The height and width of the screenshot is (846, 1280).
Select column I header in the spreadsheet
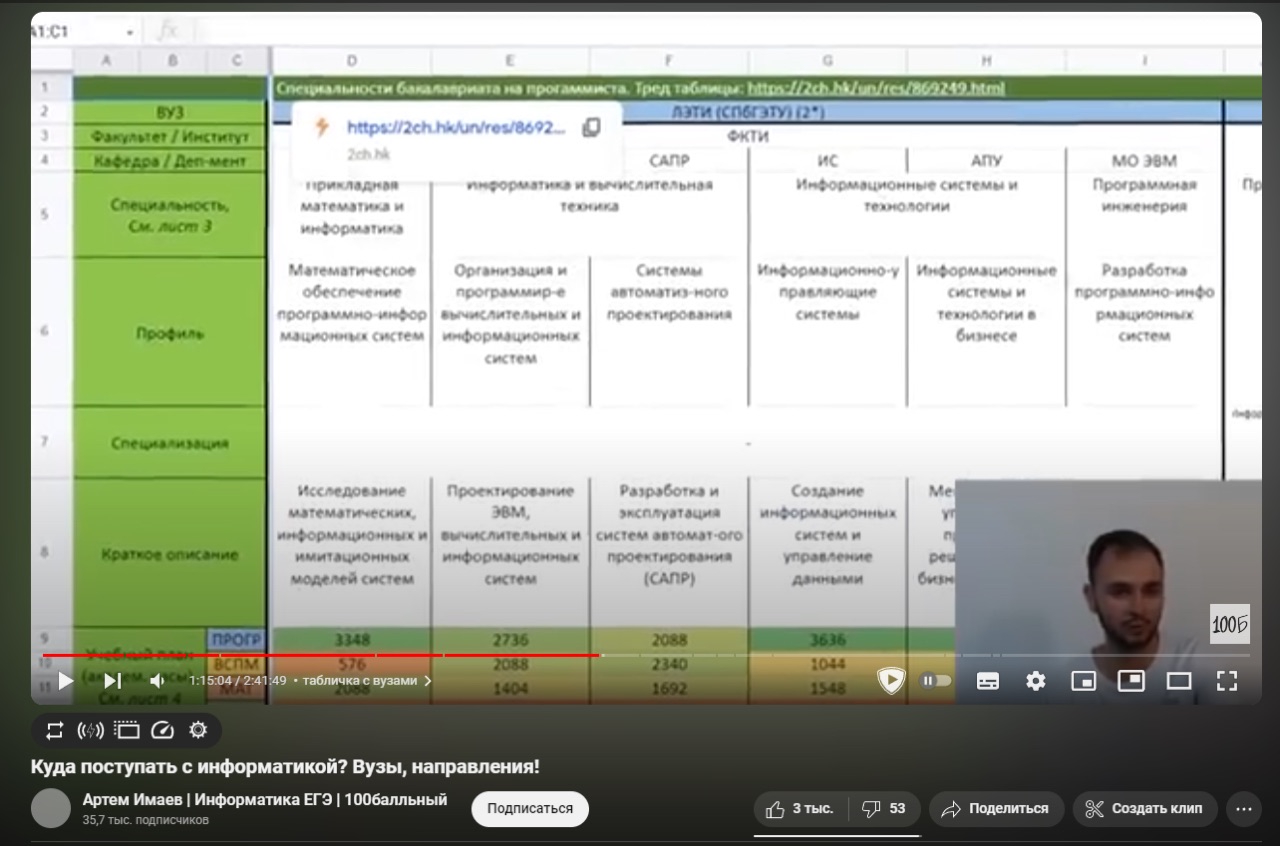pos(1144,61)
